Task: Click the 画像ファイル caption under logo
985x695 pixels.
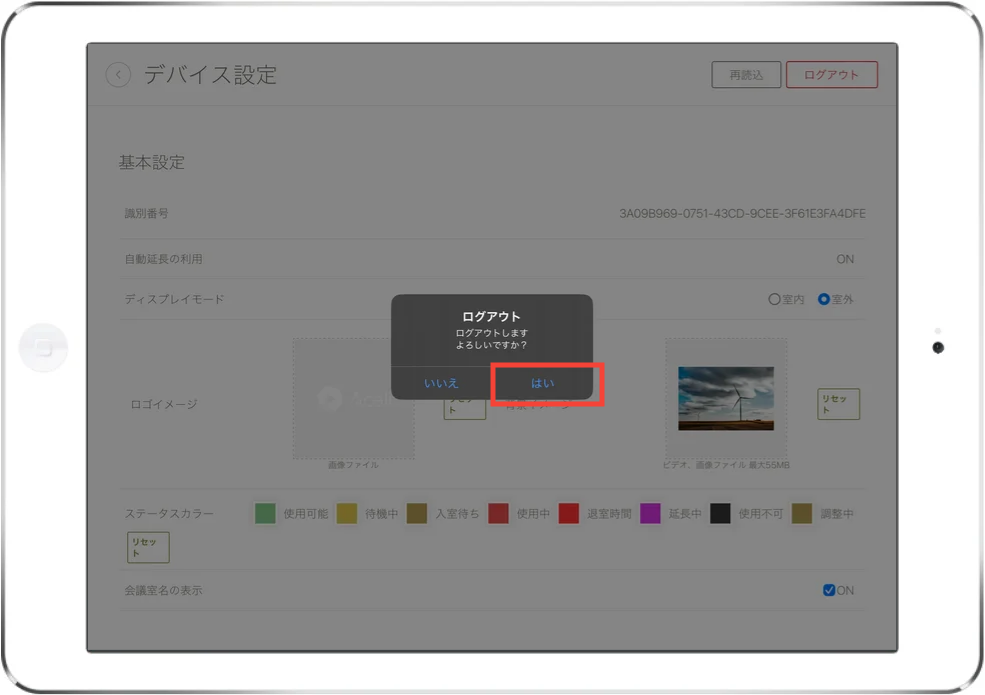Action: point(353,465)
